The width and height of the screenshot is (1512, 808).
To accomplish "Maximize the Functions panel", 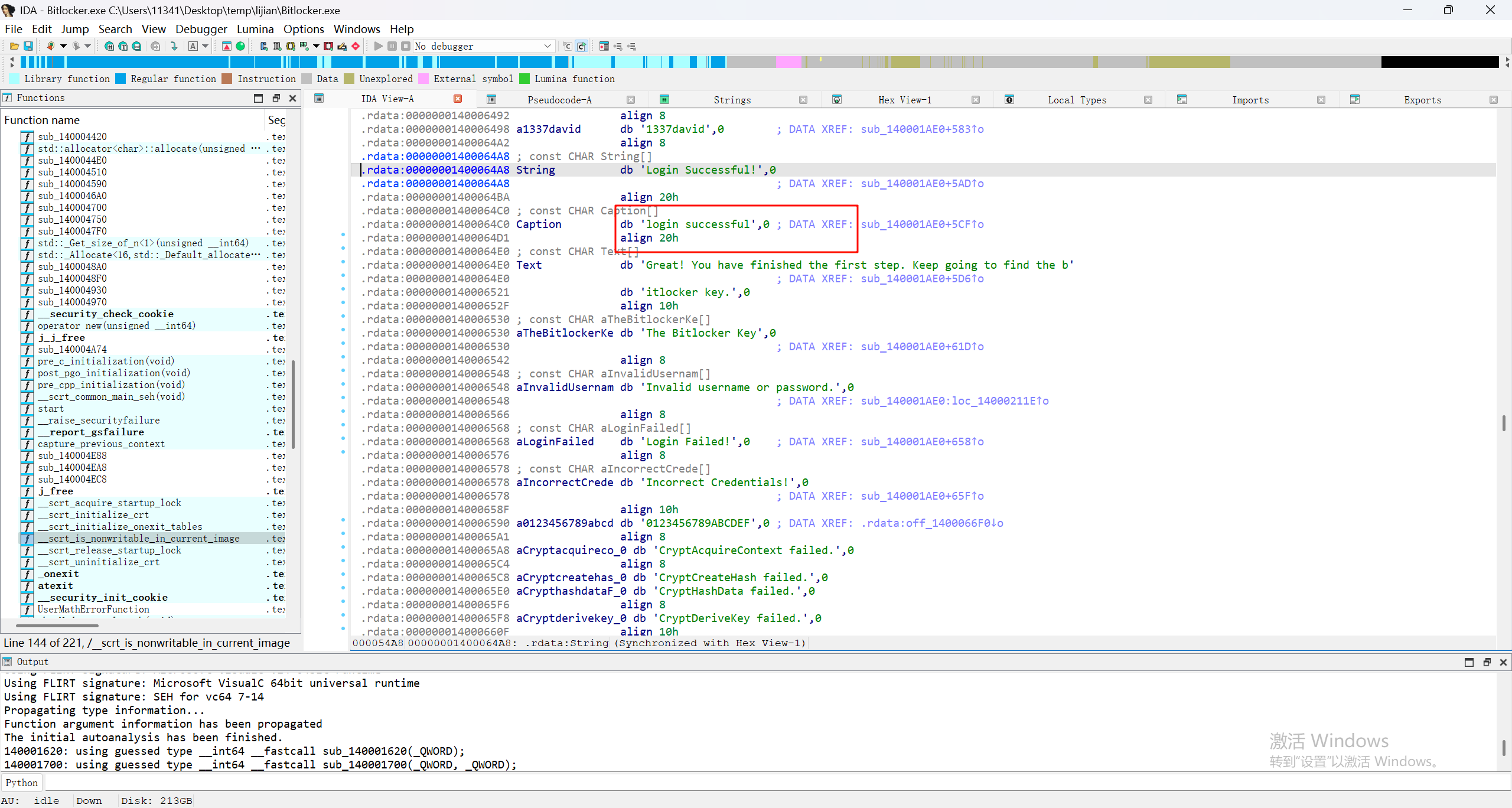I will 258,98.
